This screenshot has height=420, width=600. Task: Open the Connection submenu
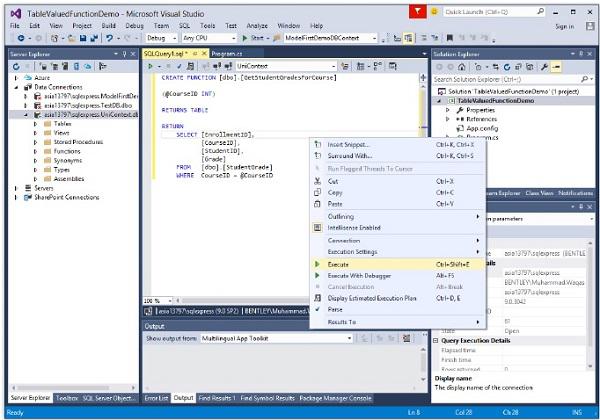click(x=398, y=241)
